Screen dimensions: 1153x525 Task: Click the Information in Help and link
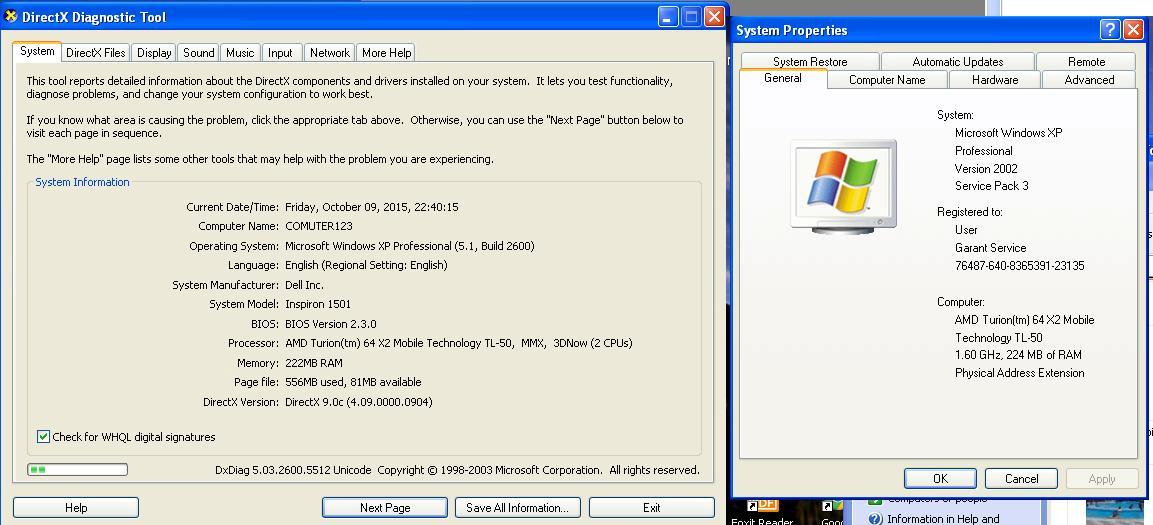[943, 518]
